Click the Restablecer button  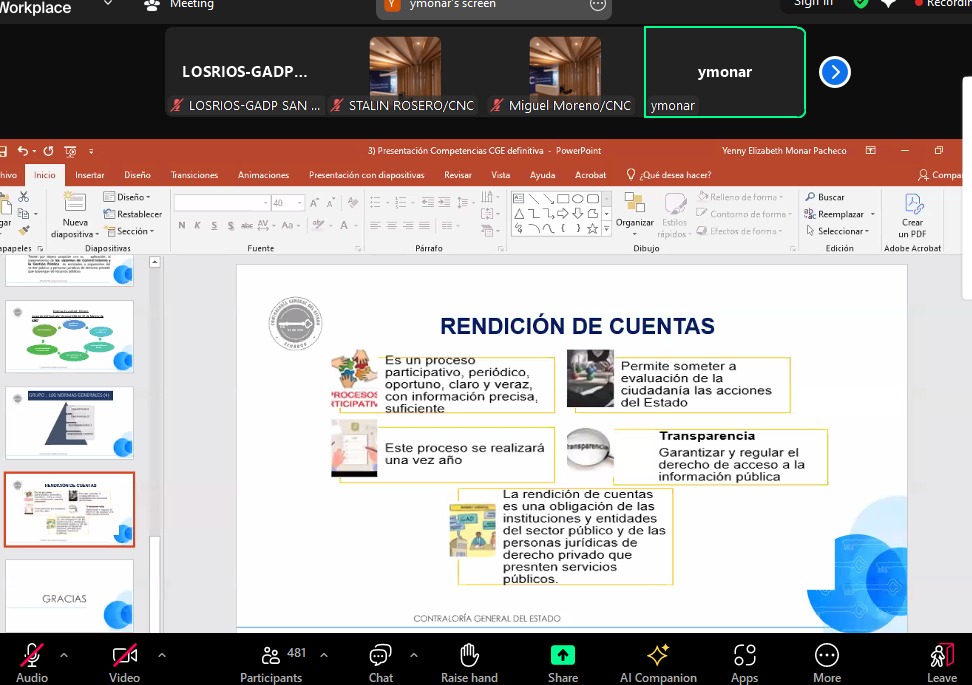[133, 214]
